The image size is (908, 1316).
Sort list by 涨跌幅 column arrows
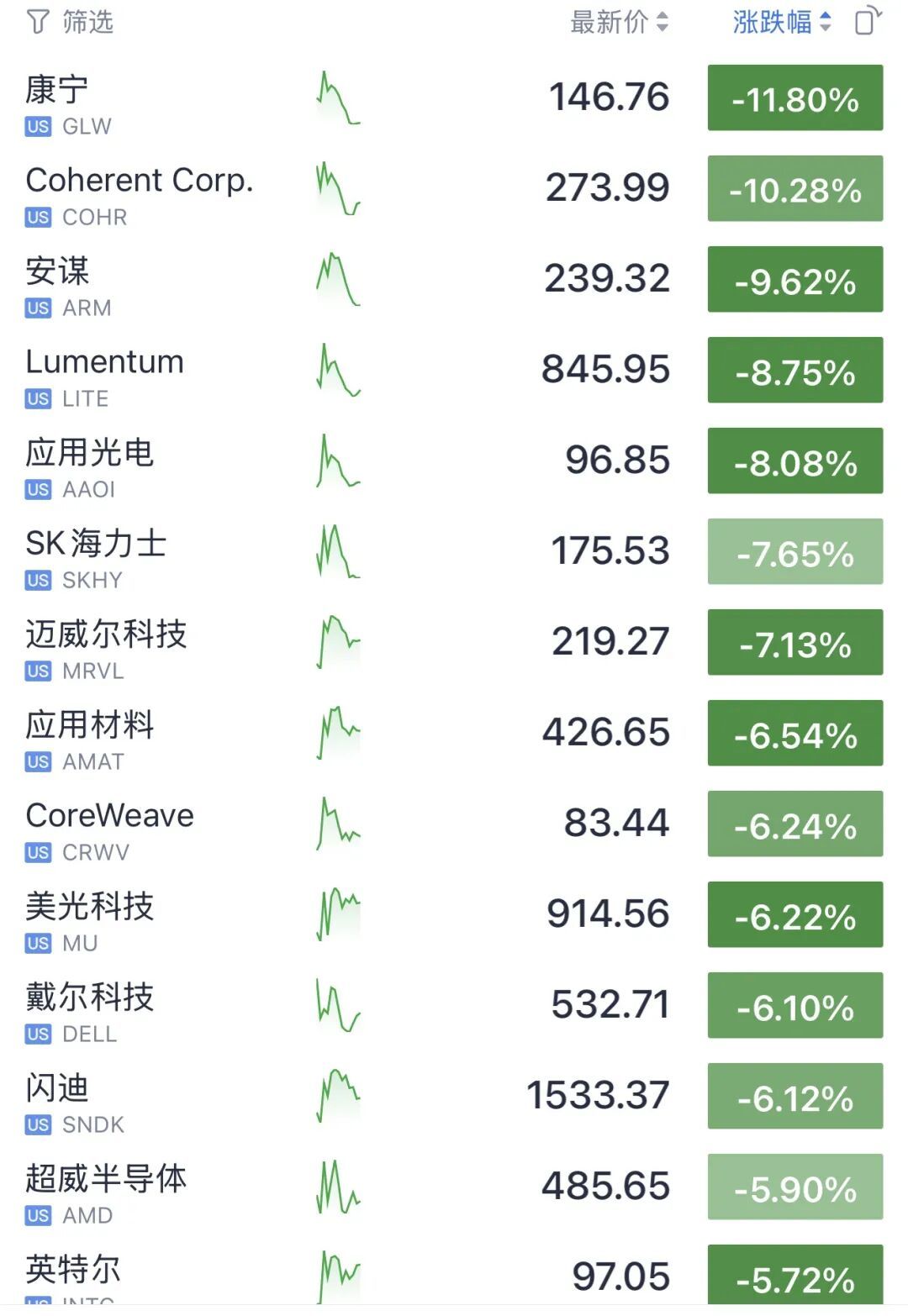coord(825,23)
